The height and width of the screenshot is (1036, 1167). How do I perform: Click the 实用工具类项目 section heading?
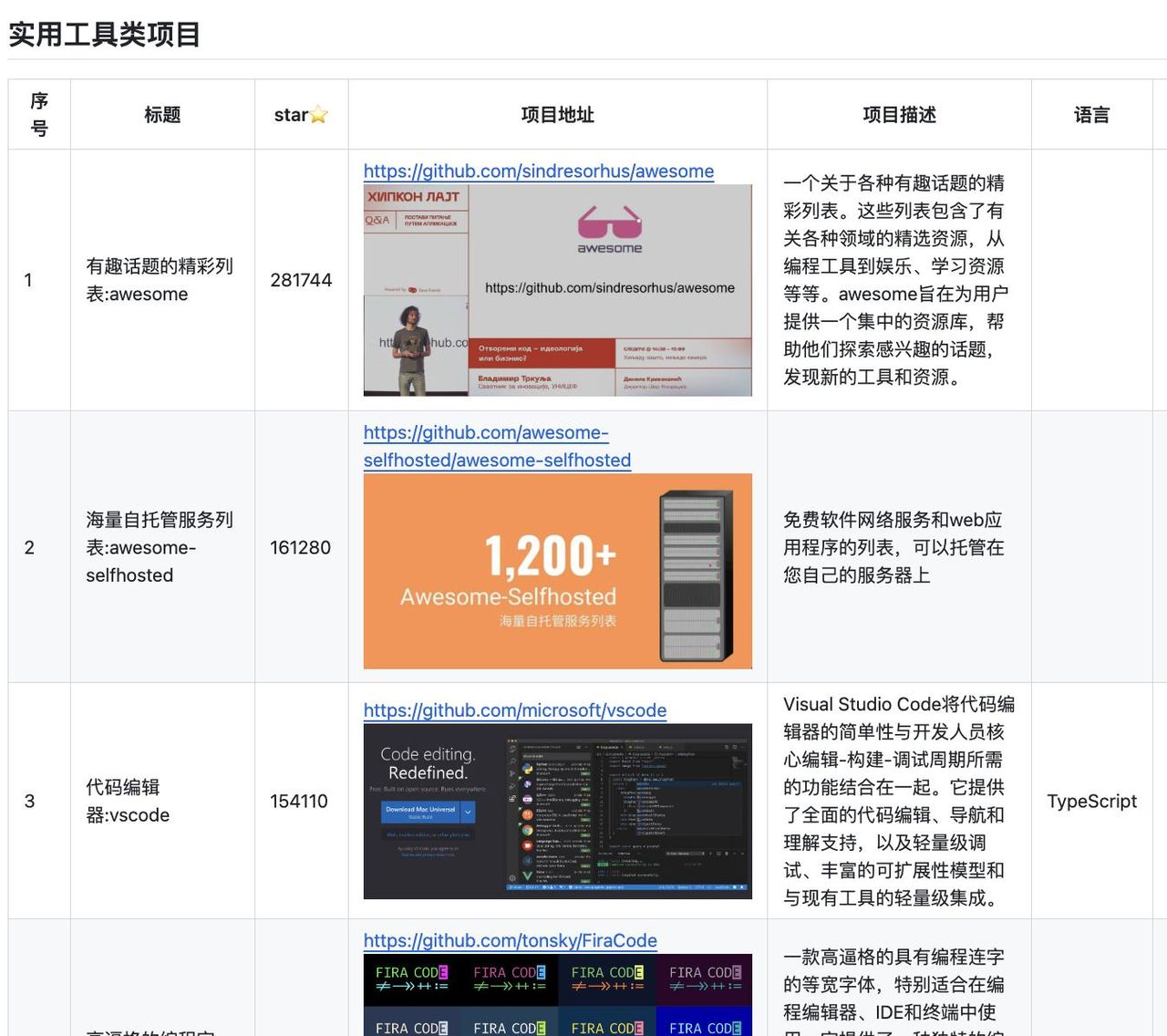coord(104,35)
